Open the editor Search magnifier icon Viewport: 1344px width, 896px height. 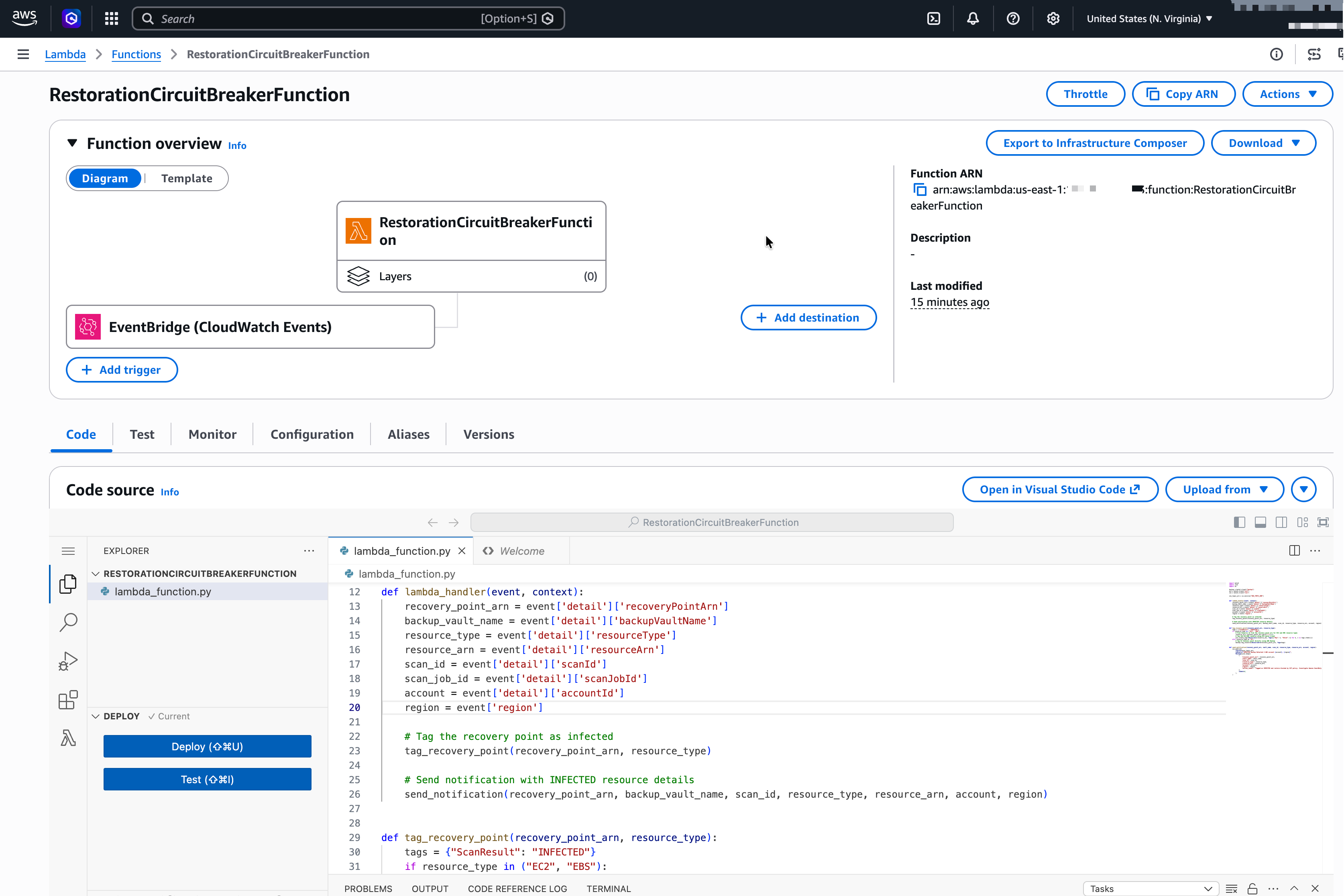pos(68,622)
